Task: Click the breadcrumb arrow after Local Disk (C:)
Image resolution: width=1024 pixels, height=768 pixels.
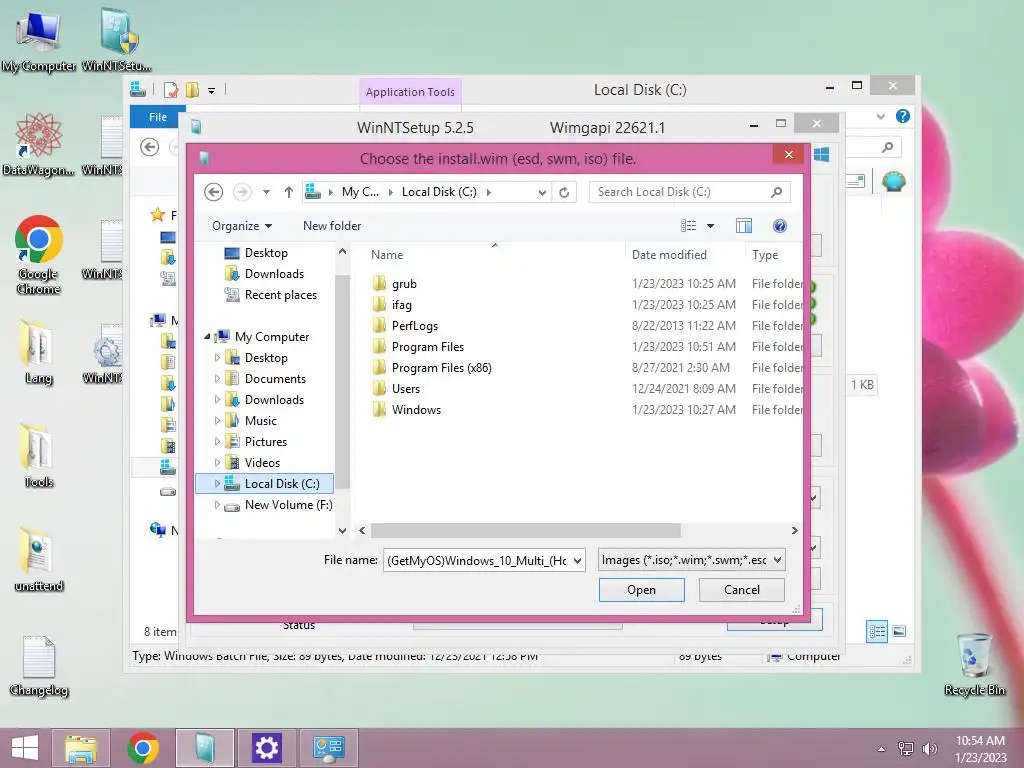Action: click(x=488, y=192)
